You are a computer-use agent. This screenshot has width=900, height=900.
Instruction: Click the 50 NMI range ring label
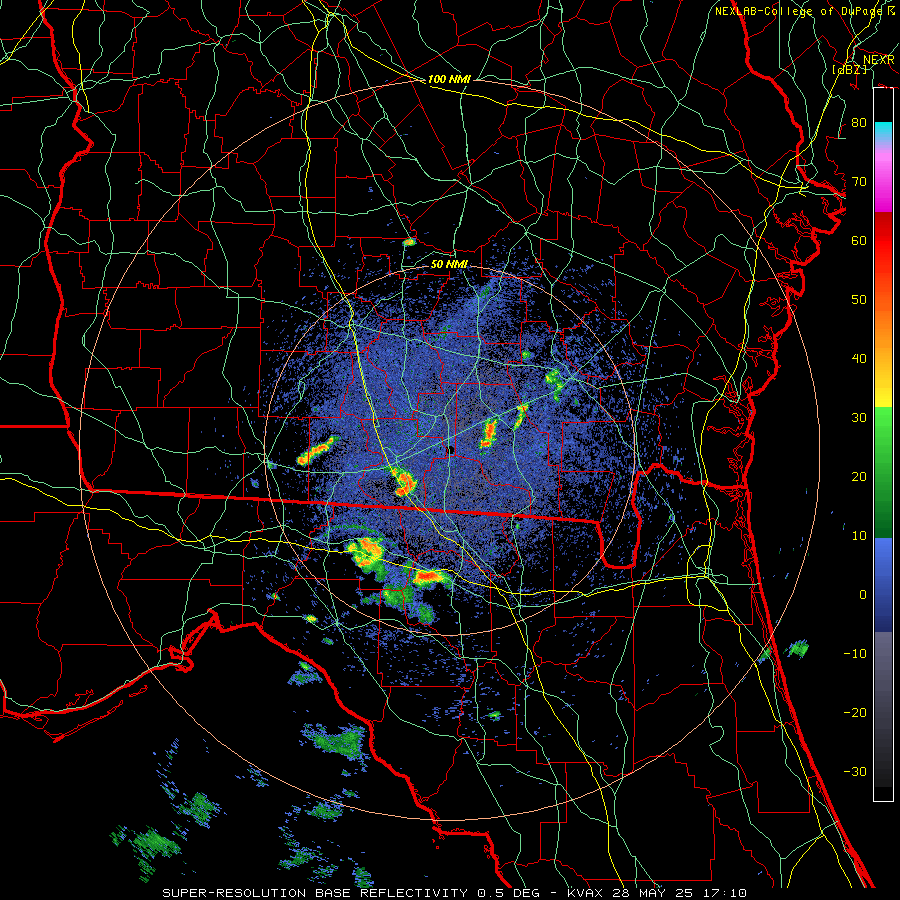(449, 264)
